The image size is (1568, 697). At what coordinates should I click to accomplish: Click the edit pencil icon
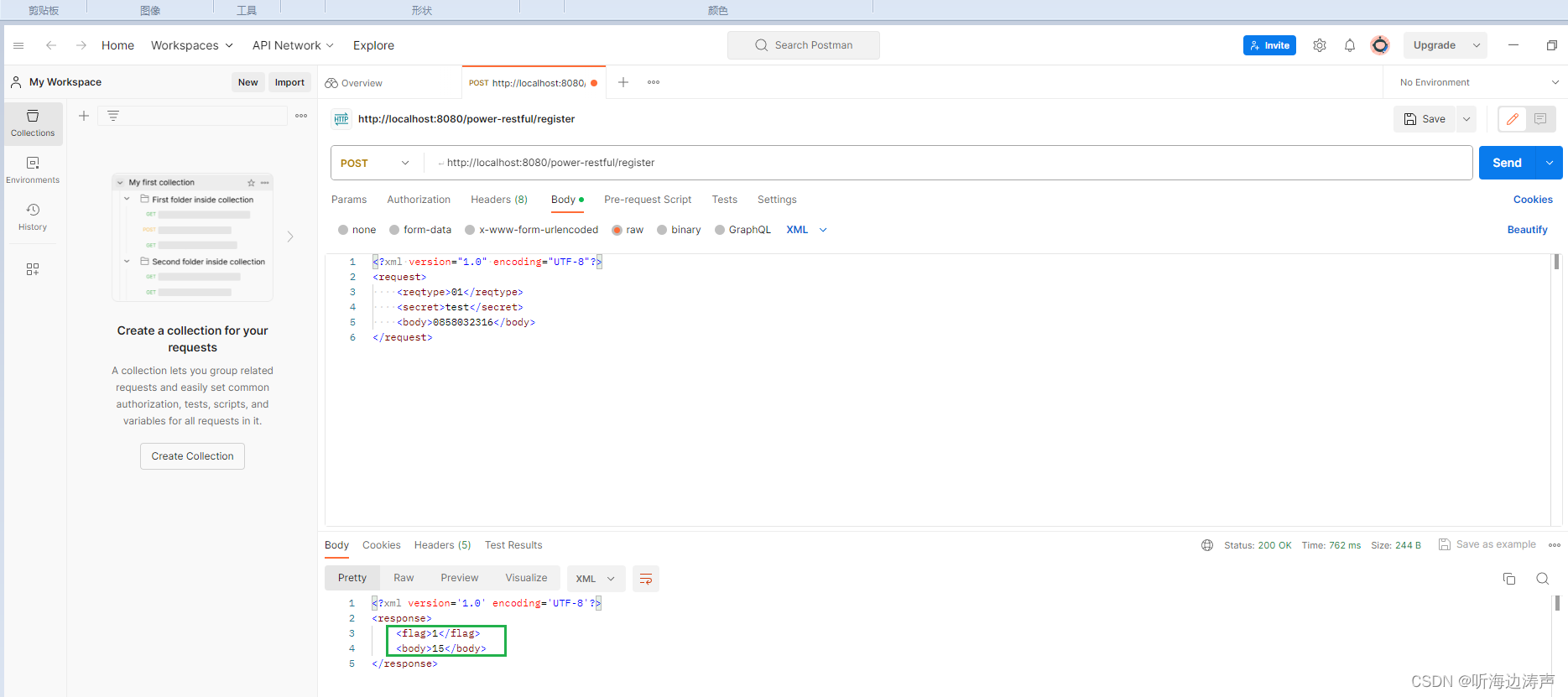point(1513,119)
